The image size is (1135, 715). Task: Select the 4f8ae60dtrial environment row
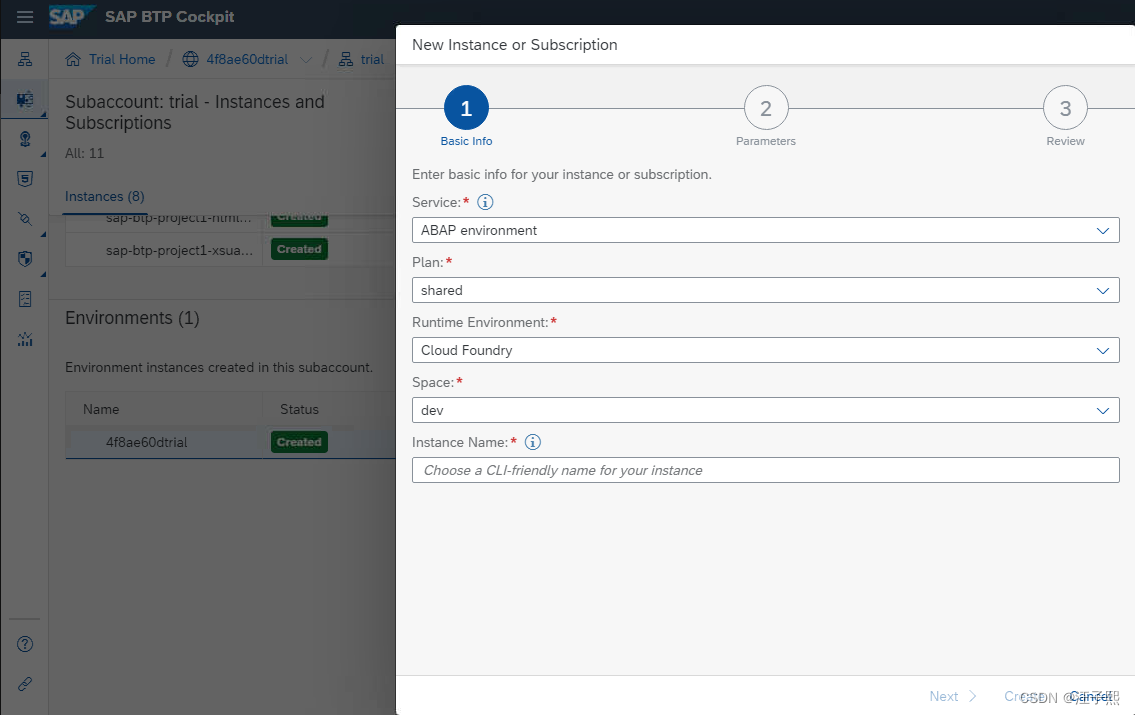pyautogui.click(x=230, y=442)
